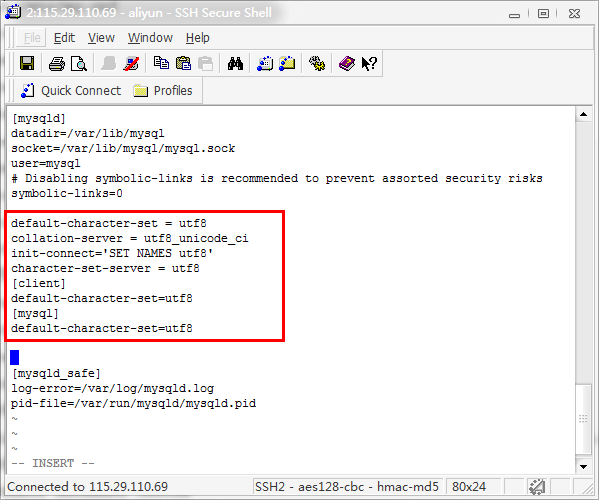The height and width of the screenshot is (500, 599).
Task: Click the '[mysqld_safe]' section line
Action: click(56, 373)
